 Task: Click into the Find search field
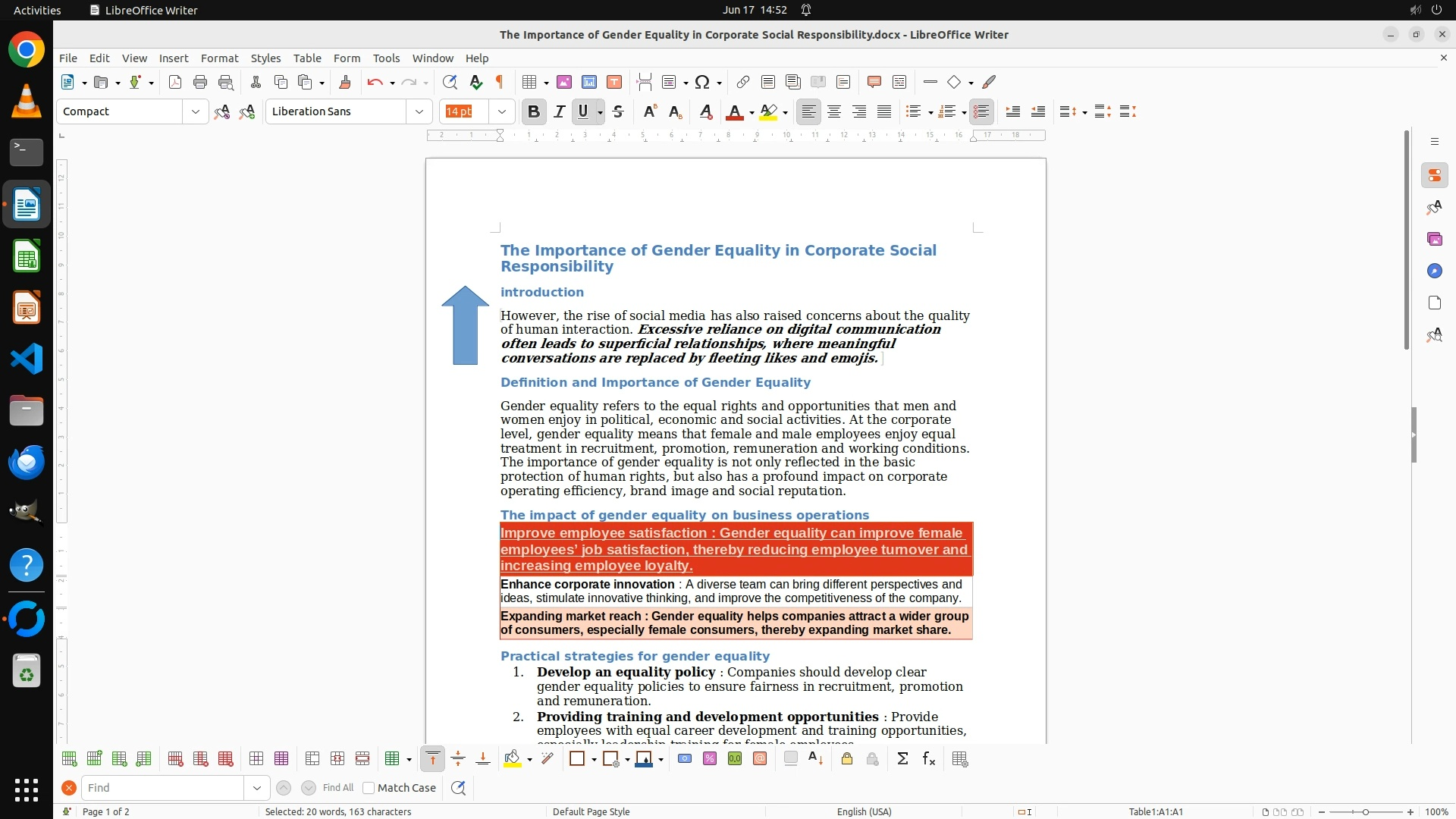click(162, 788)
